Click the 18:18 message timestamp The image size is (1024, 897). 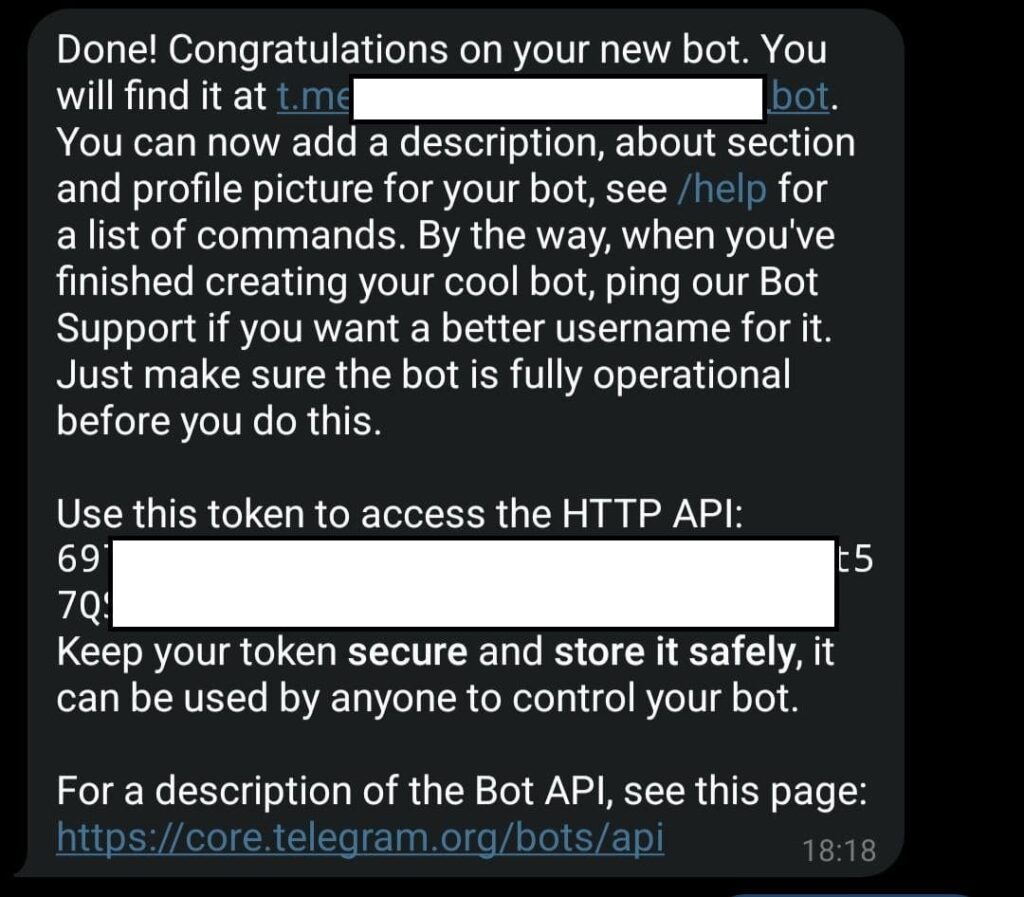tap(839, 850)
